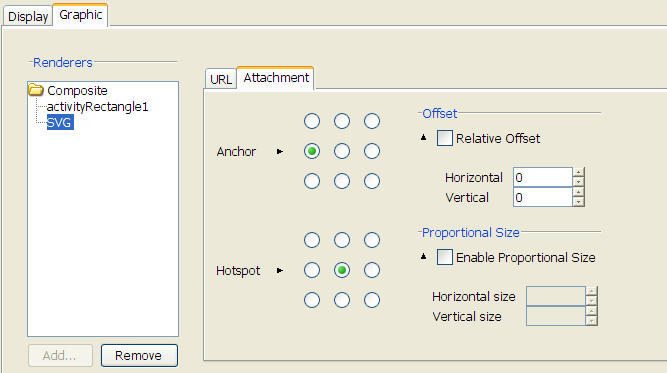Set Hotspot to top-left
The height and width of the screenshot is (373, 667).
tap(312, 240)
